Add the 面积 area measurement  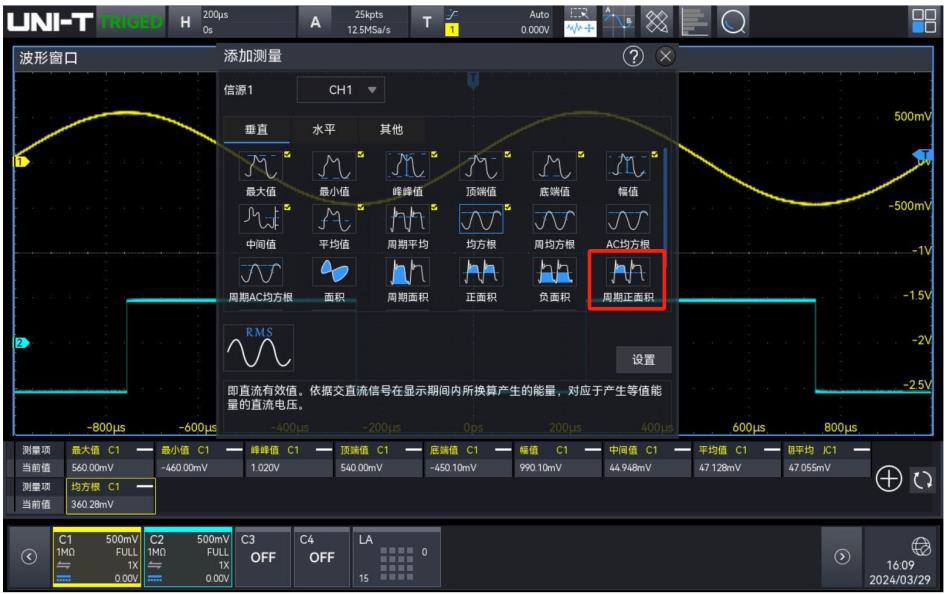pyautogui.click(x=333, y=273)
